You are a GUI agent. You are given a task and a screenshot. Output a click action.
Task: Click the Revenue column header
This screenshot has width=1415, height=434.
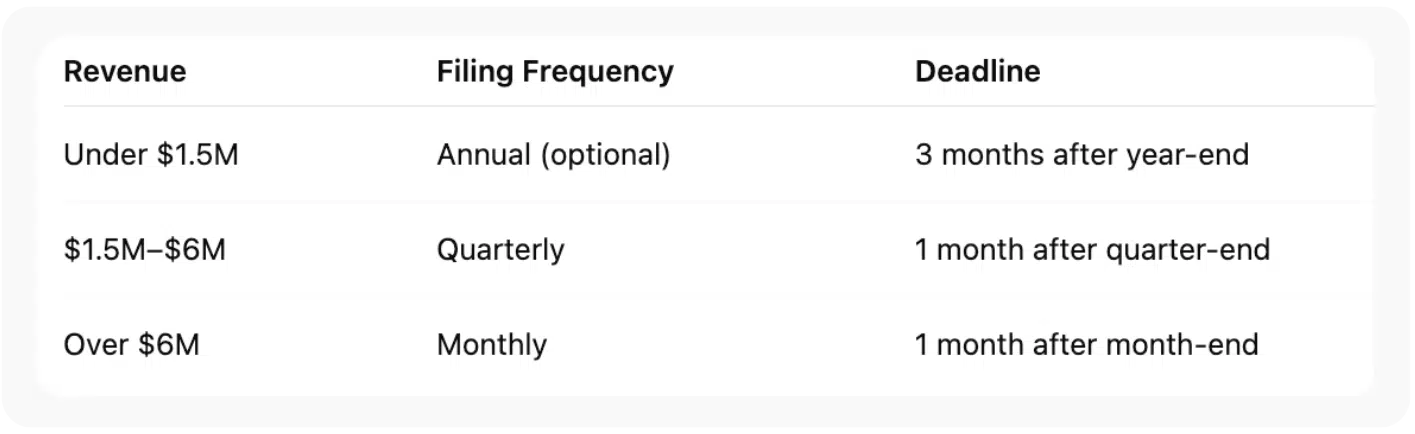tap(125, 72)
